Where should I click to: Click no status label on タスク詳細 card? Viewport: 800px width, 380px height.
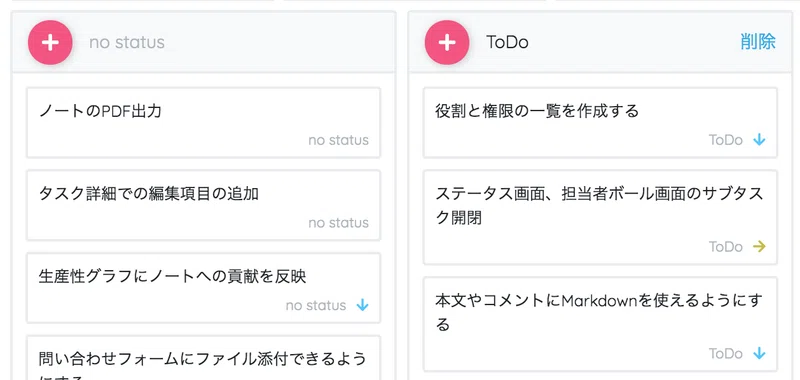(338, 223)
